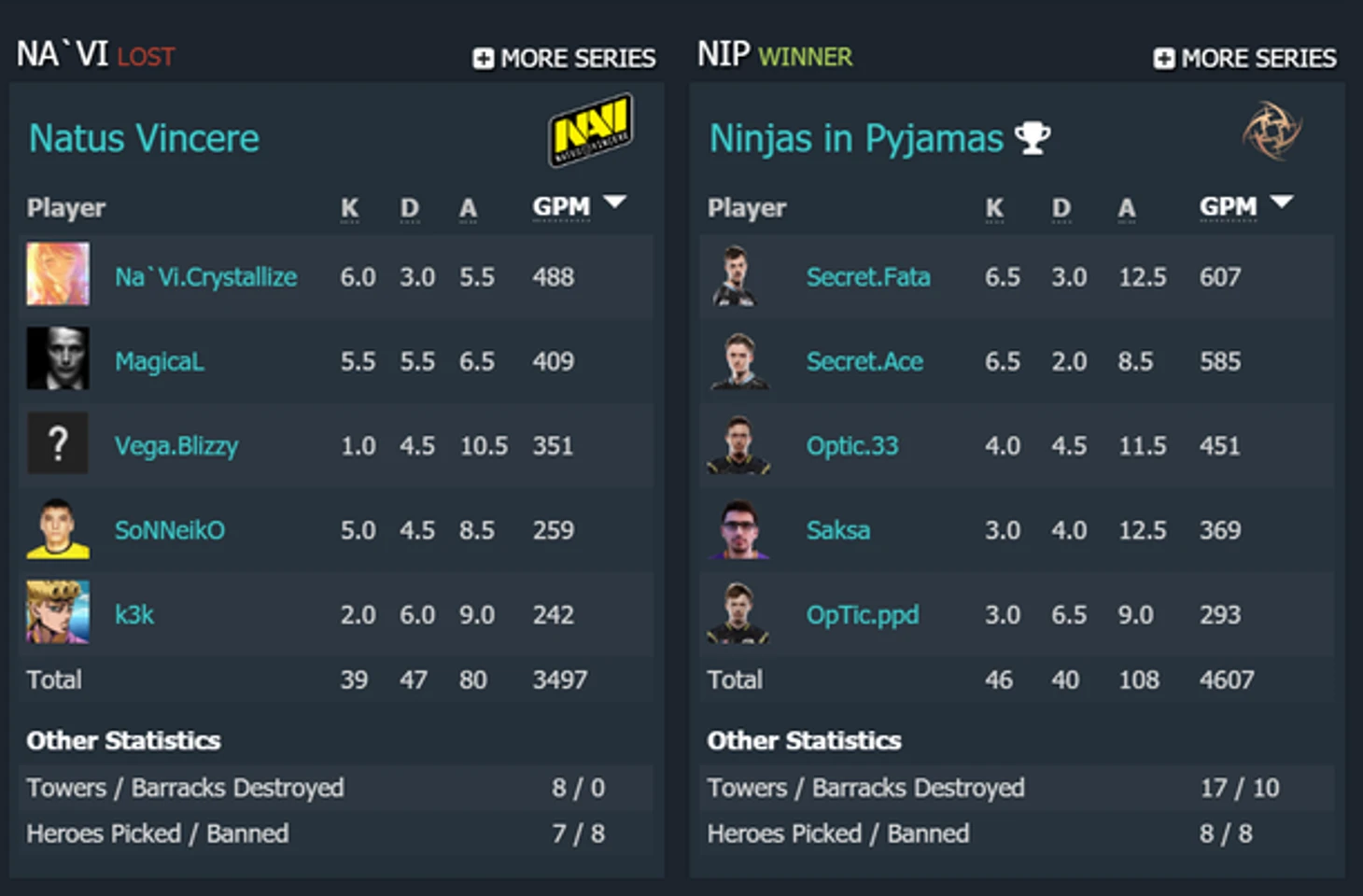Open the Natus Vincere team page link
The width and height of the screenshot is (1363, 896).
click(x=144, y=138)
